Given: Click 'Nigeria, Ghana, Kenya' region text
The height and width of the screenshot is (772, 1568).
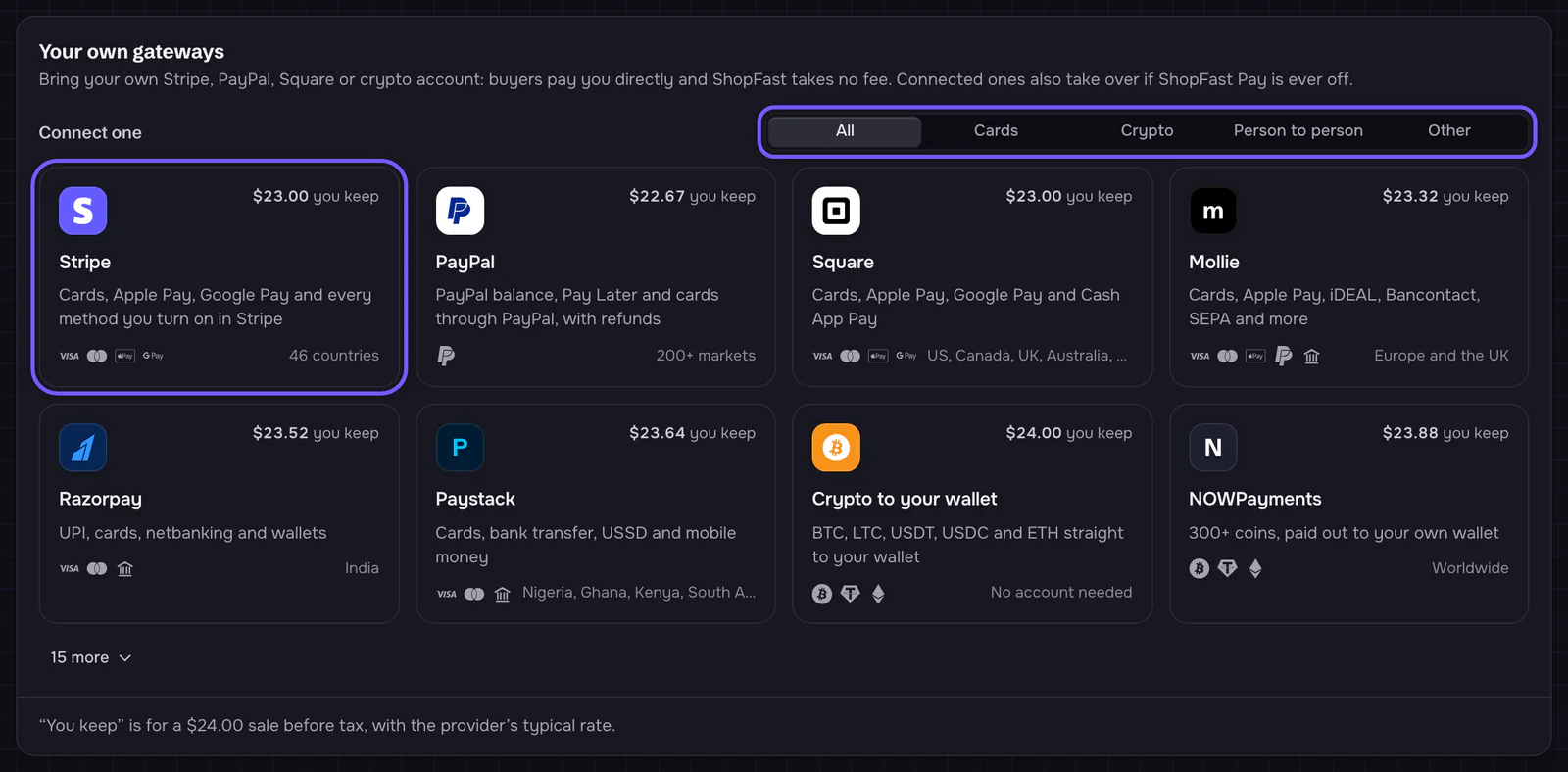Looking at the screenshot, I should tap(639, 593).
